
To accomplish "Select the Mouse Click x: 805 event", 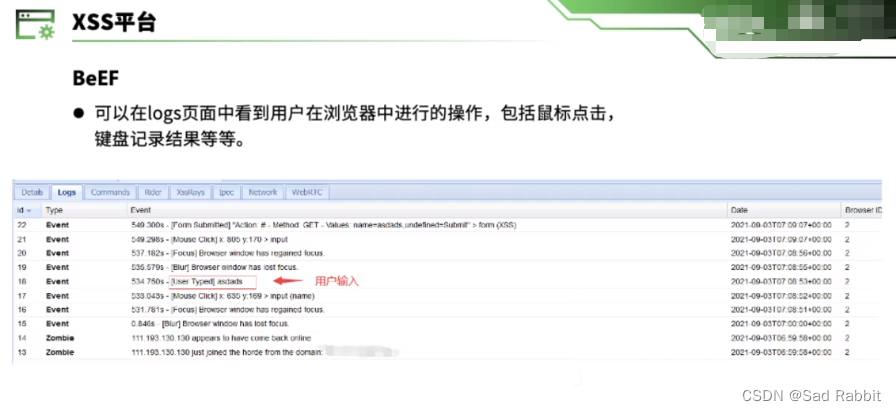I will click(210, 239).
